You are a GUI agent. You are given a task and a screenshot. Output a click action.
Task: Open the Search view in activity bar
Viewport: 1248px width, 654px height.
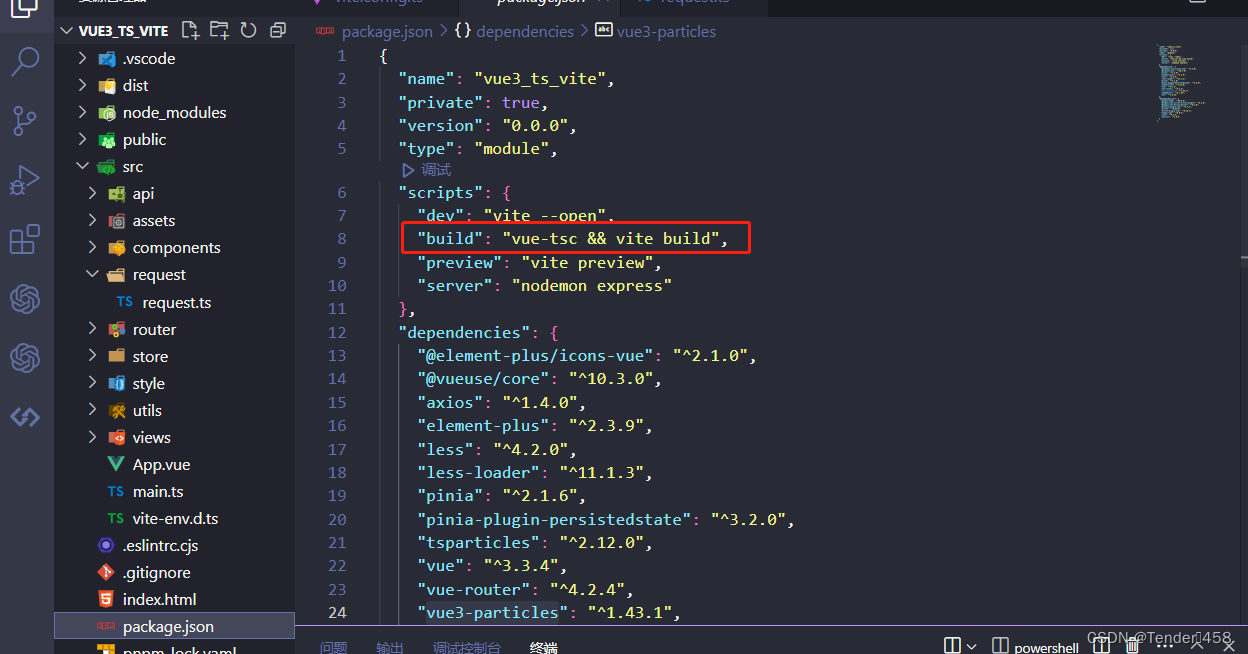[x=25, y=62]
